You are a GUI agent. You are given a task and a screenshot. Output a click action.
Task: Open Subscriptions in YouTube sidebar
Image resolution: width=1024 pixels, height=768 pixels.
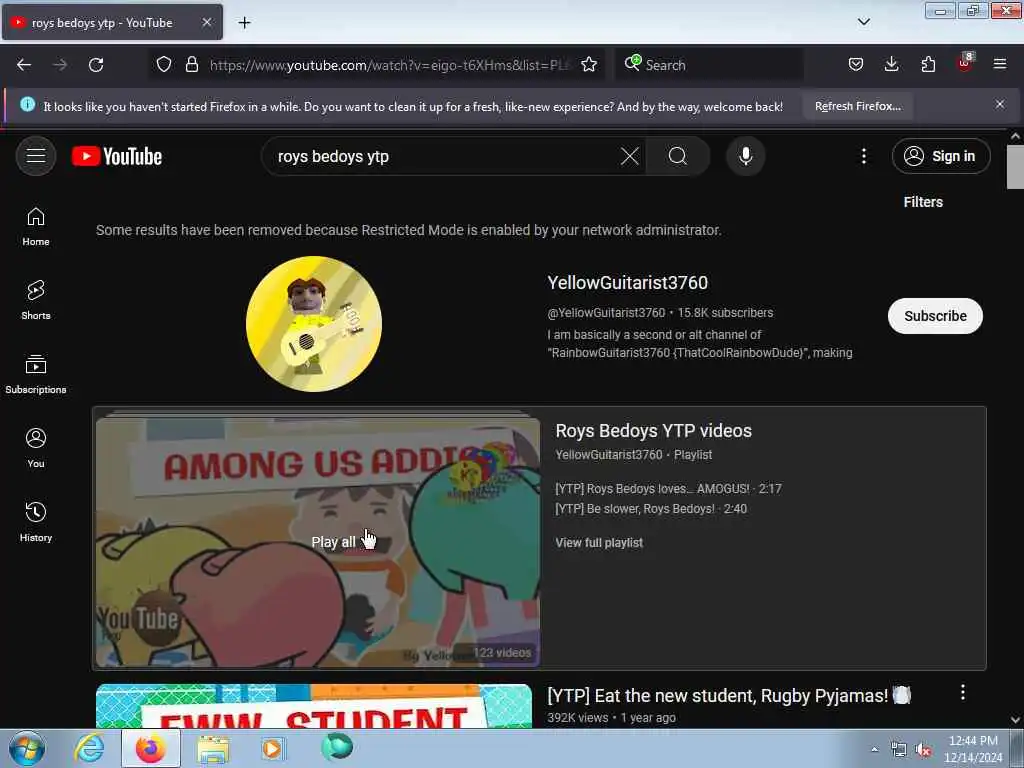point(36,374)
